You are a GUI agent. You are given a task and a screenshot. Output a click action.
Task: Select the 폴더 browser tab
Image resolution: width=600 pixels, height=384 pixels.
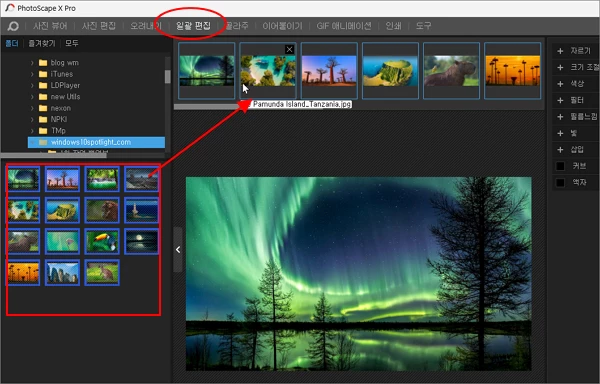click(x=11, y=44)
